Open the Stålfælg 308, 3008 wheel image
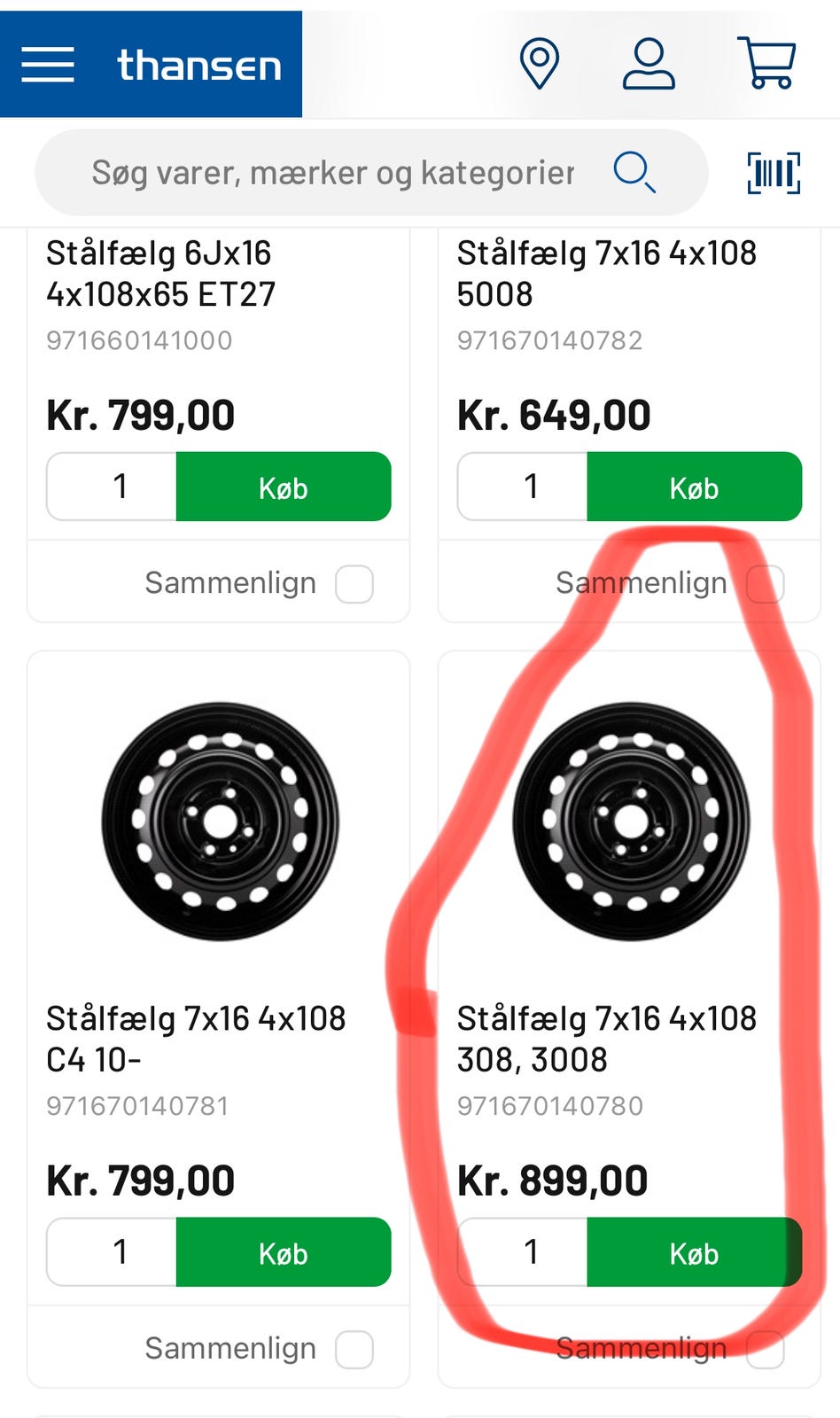Viewport: 840px width, 1418px height. [x=631, y=822]
